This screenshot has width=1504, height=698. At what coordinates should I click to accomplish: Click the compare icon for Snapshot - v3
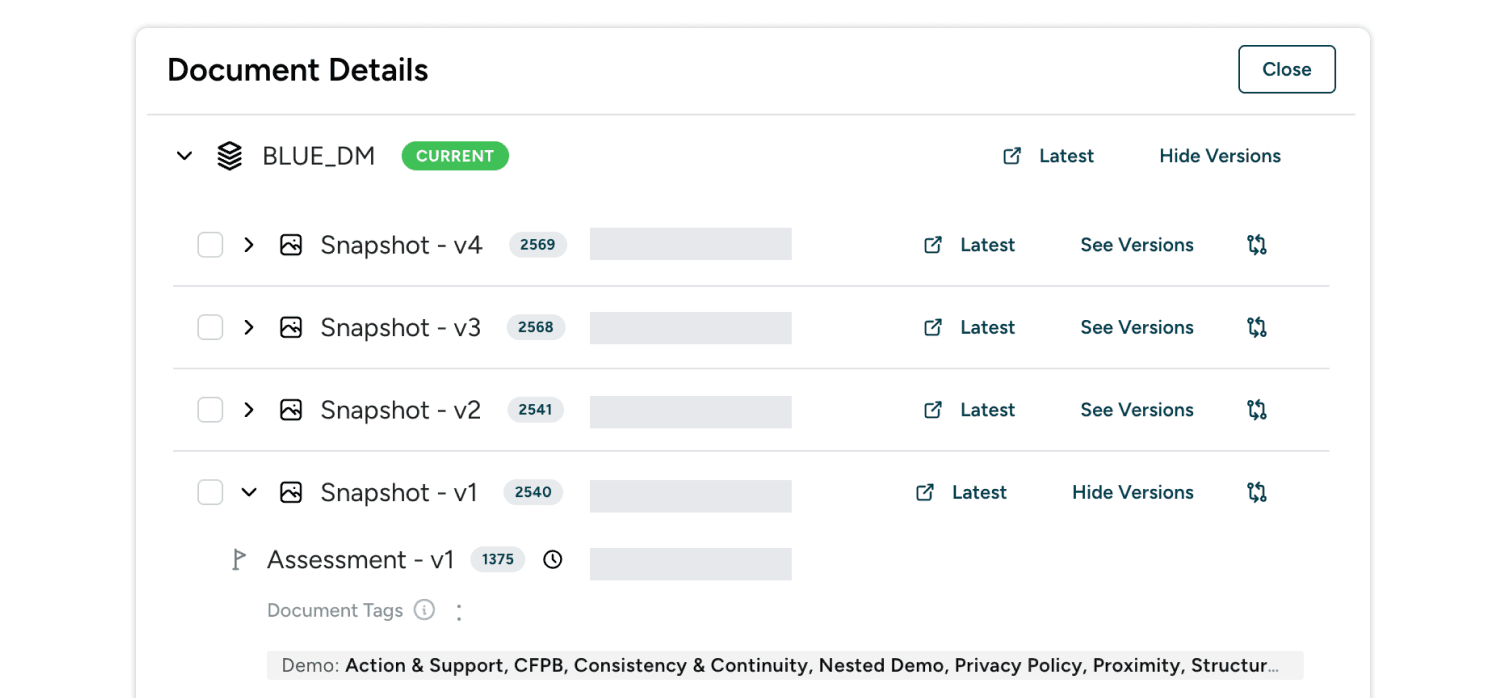tap(1257, 327)
